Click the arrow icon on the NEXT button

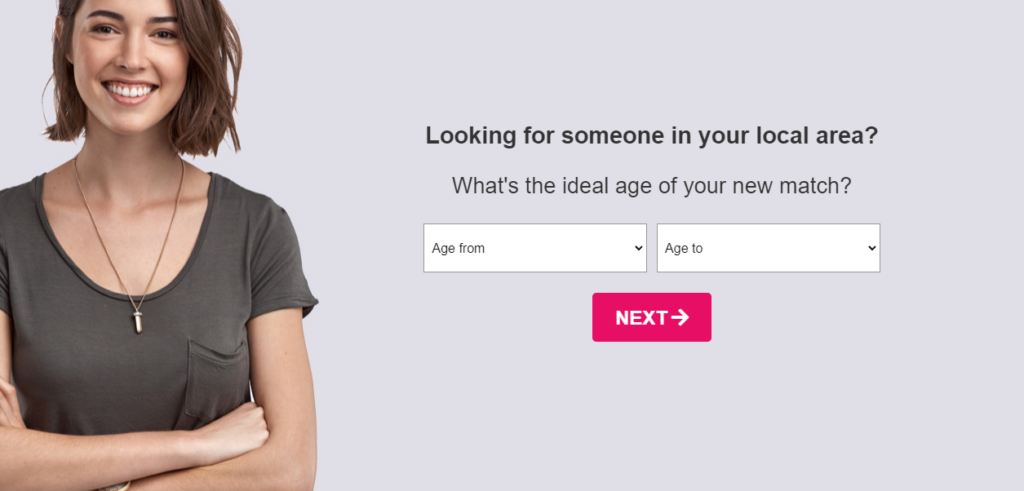pos(681,317)
